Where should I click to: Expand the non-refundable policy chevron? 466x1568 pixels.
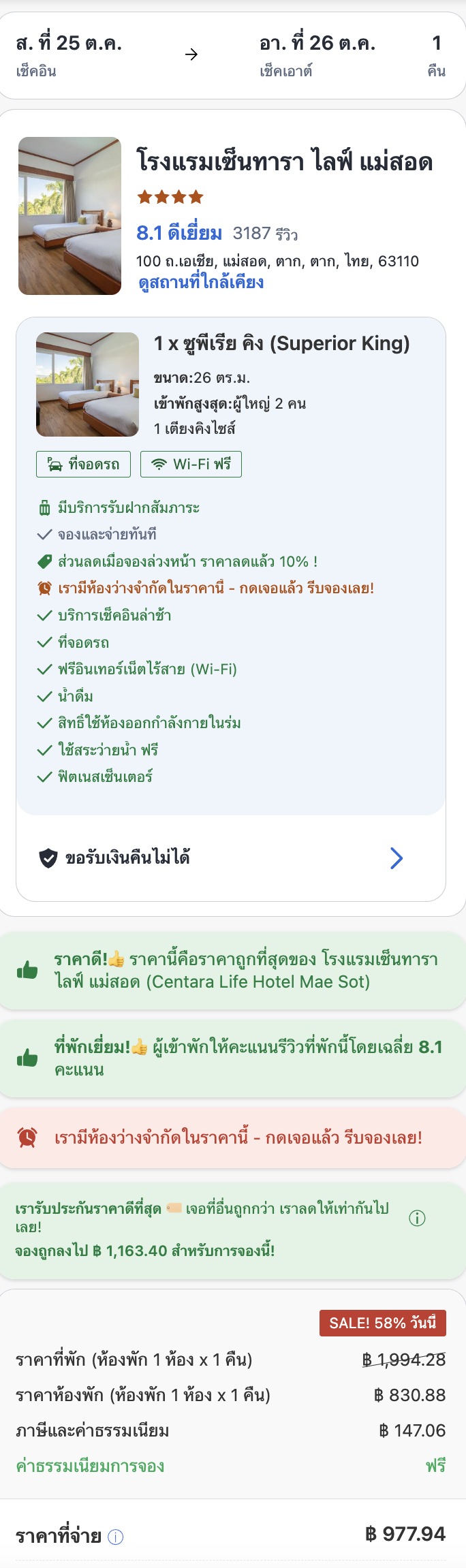tap(397, 858)
